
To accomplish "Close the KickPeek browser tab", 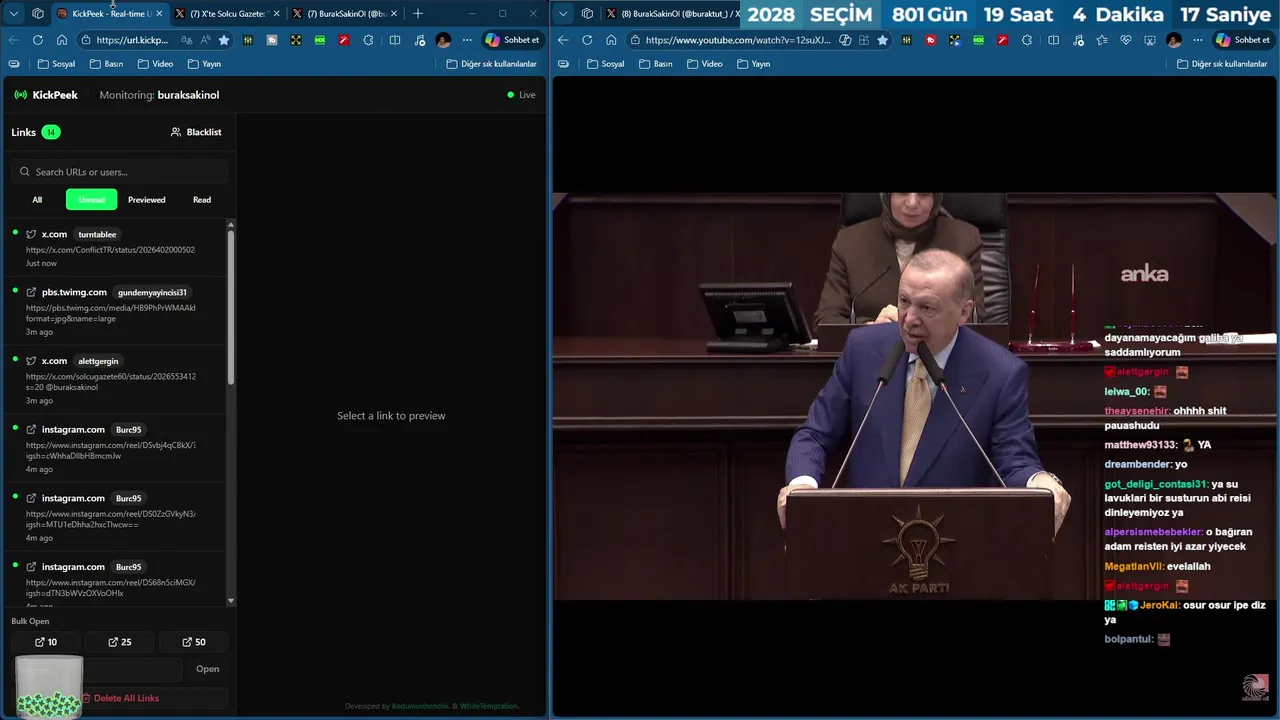I will coord(159,14).
